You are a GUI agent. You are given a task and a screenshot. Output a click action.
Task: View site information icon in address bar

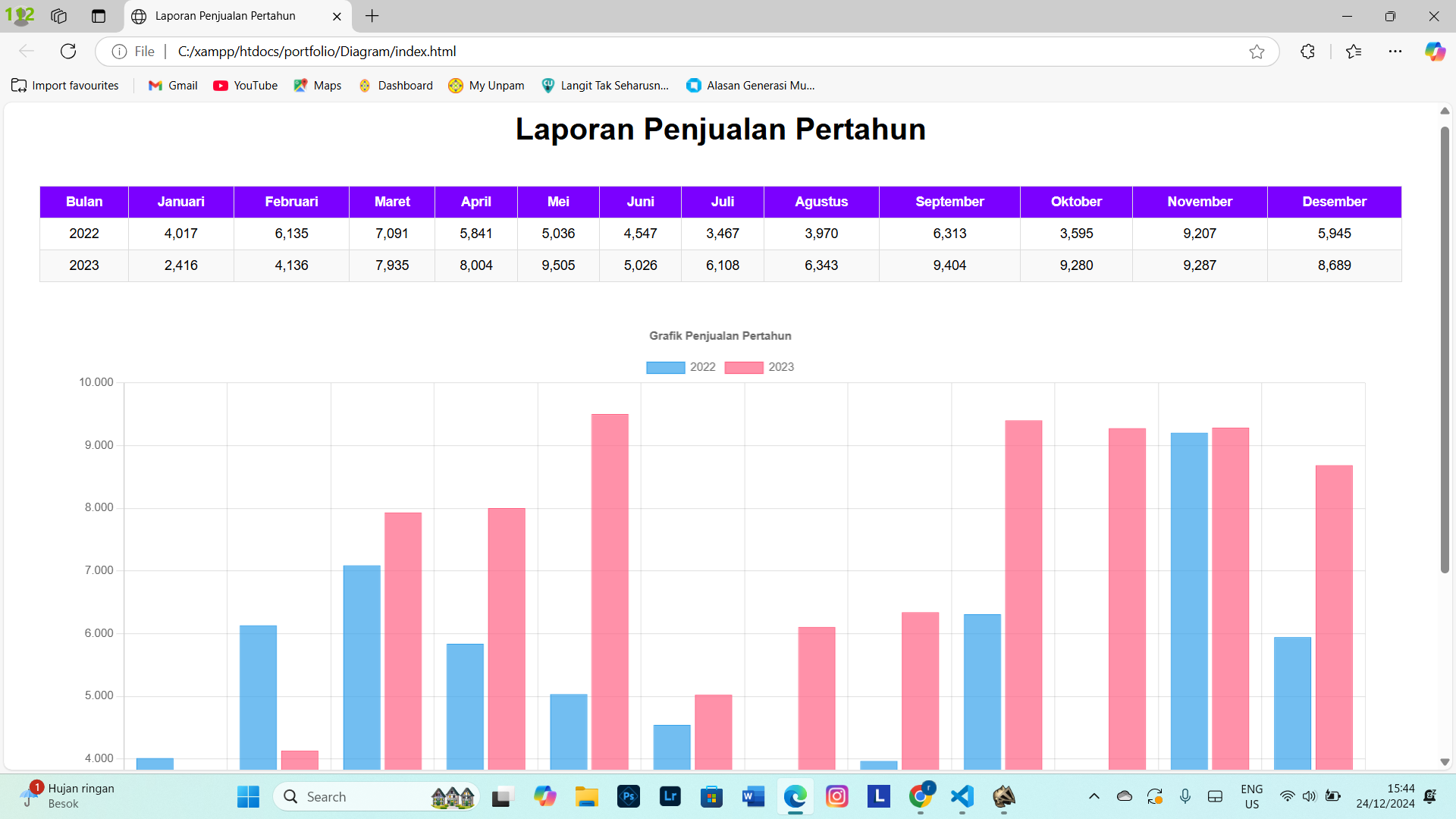click(x=119, y=52)
